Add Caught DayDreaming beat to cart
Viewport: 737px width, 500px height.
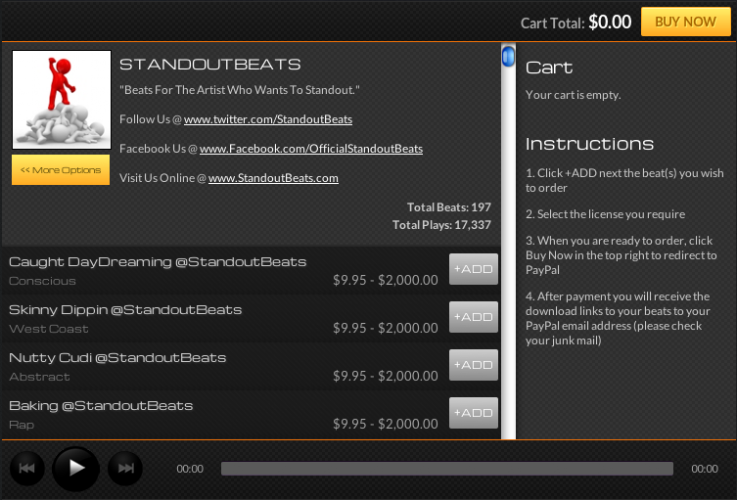(473, 269)
